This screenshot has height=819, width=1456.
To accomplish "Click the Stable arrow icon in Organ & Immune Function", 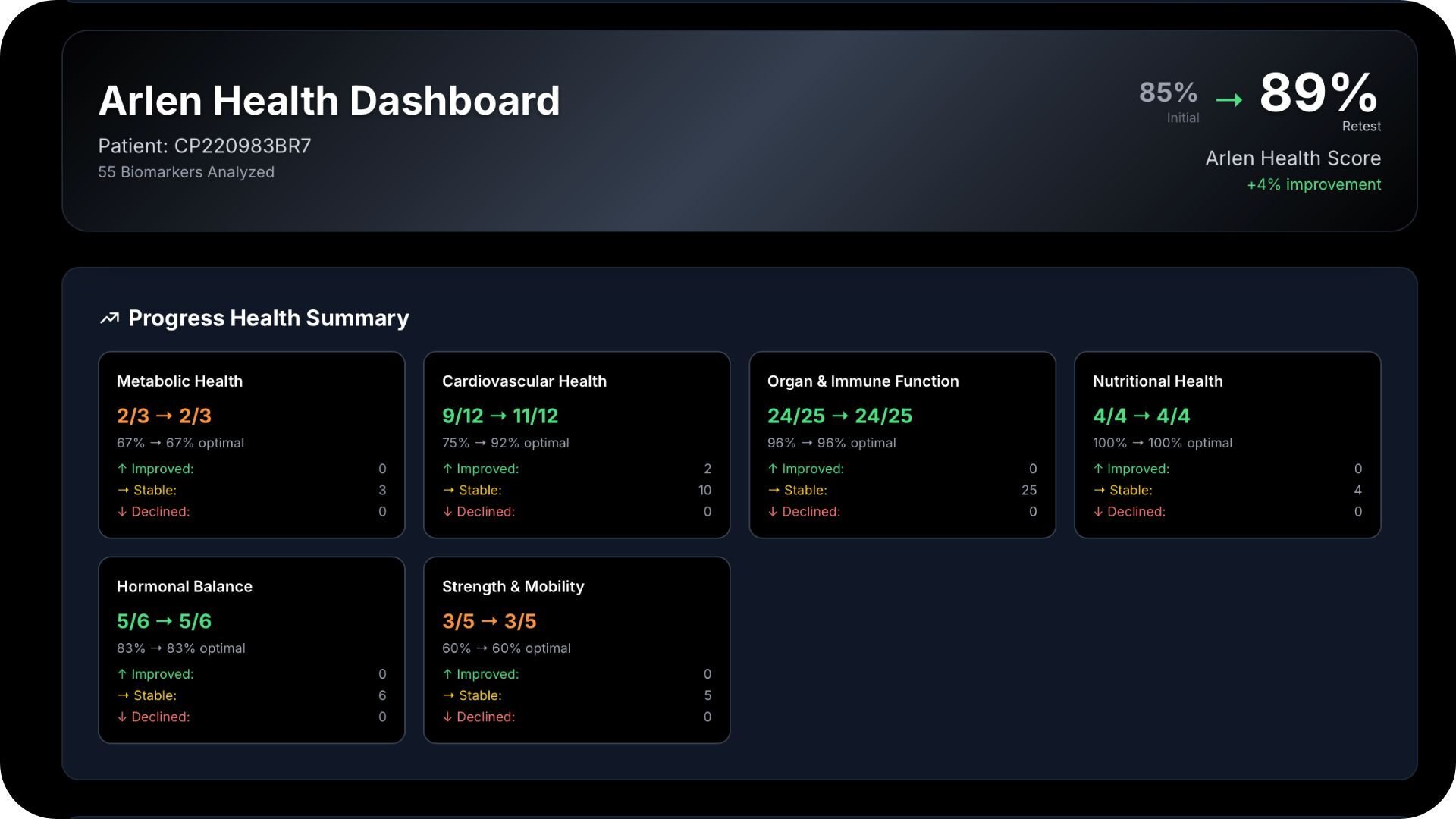I will pos(773,491).
